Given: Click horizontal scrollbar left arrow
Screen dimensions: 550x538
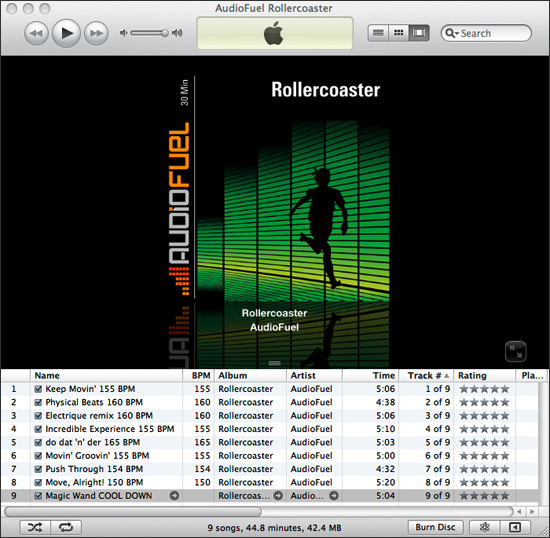Looking at the screenshot, I should click(519, 512).
